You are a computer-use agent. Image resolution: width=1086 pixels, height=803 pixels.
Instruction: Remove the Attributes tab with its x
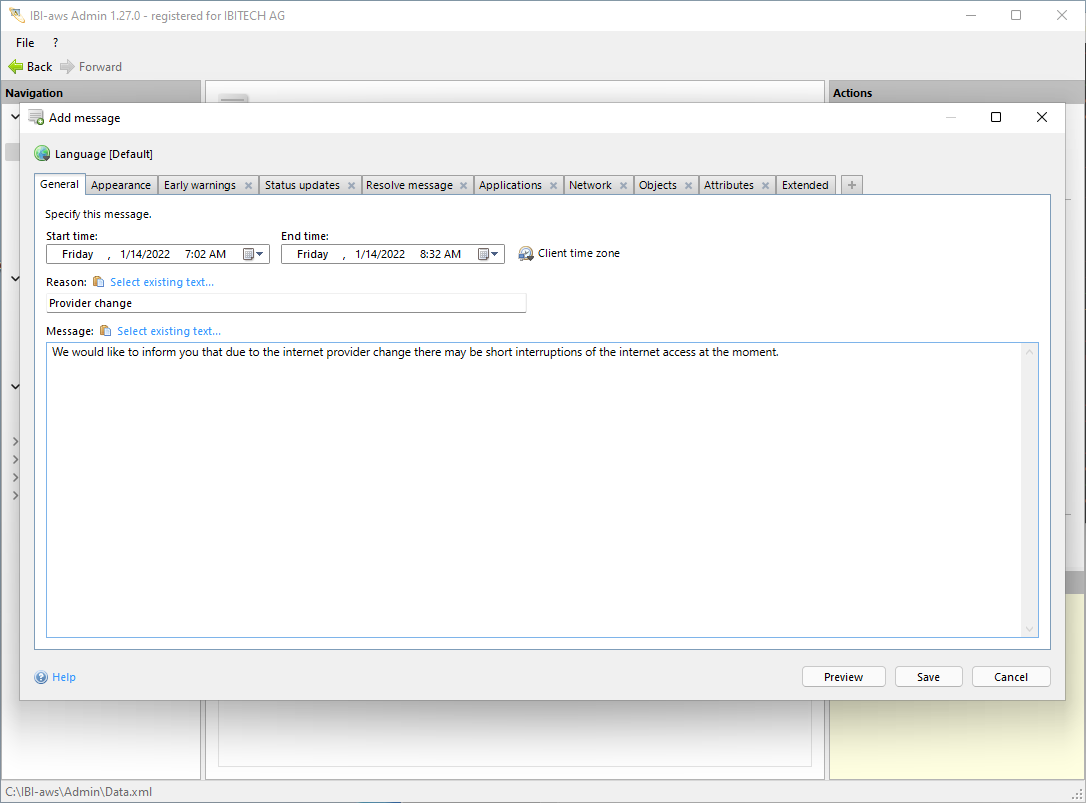click(x=766, y=186)
